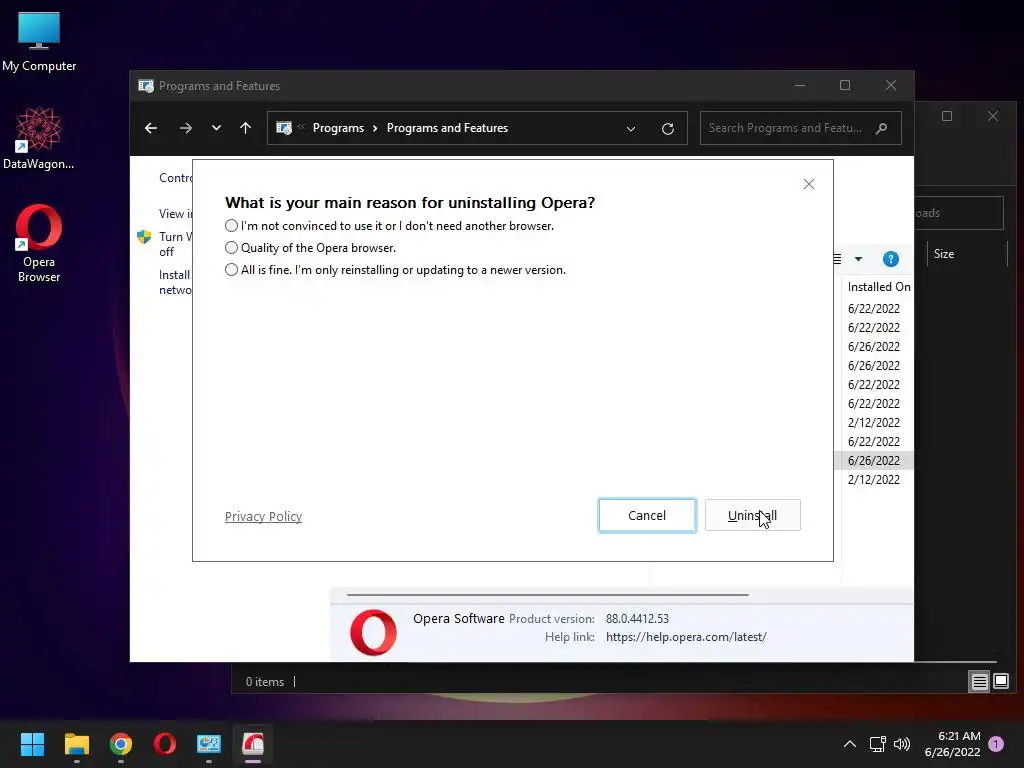Switch to details view icon in status bar
This screenshot has height=768, width=1024.
pyautogui.click(x=980, y=682)
